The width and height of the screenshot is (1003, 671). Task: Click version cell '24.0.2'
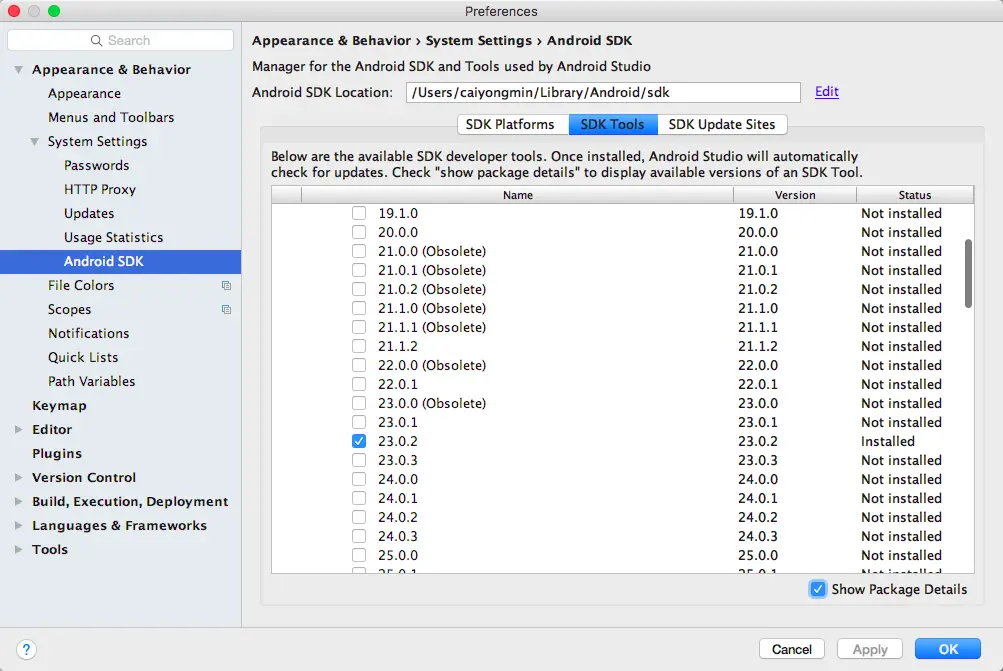pyautogui.click(x=758, y=517)
